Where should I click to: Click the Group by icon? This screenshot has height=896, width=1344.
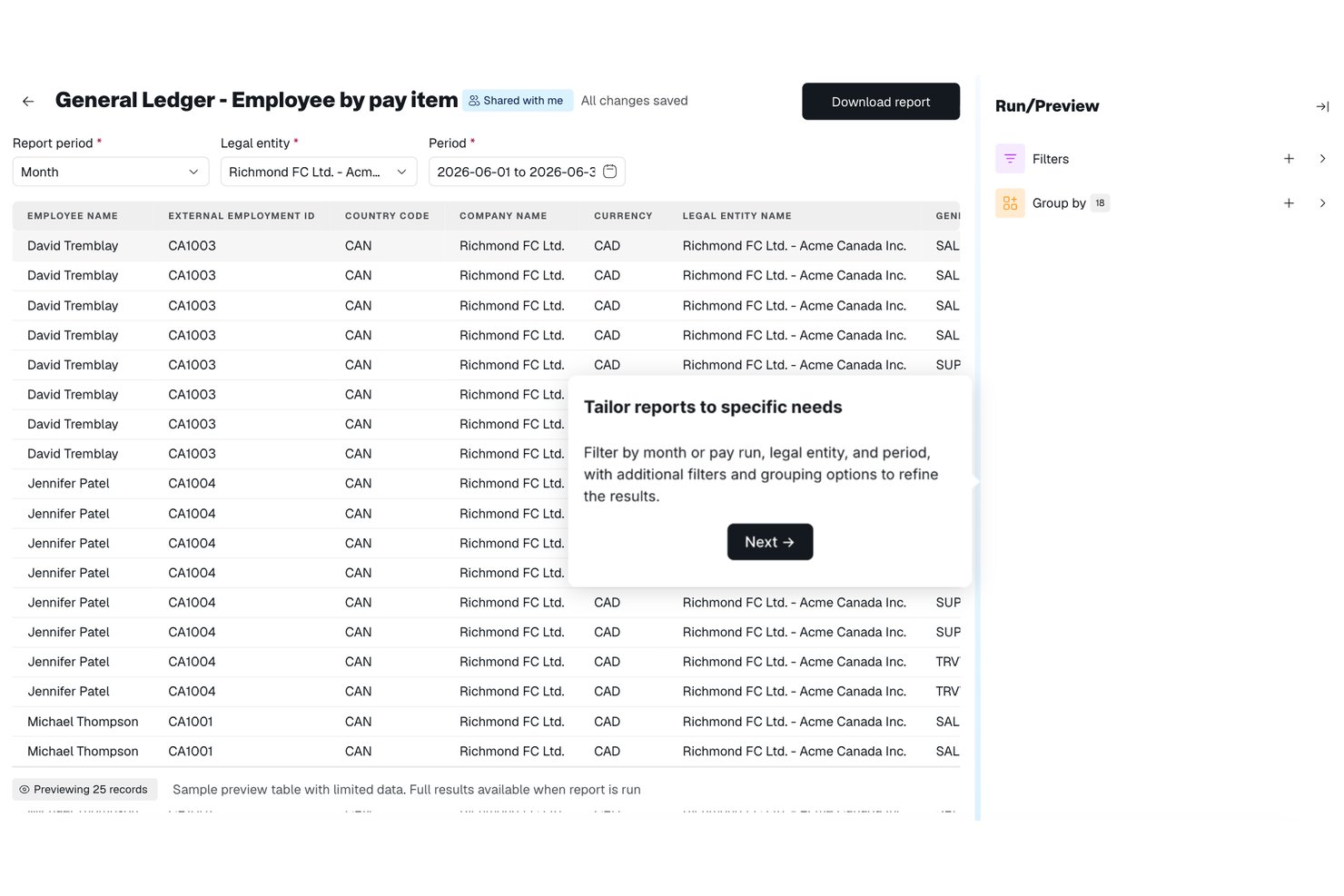coord(1010,203)
